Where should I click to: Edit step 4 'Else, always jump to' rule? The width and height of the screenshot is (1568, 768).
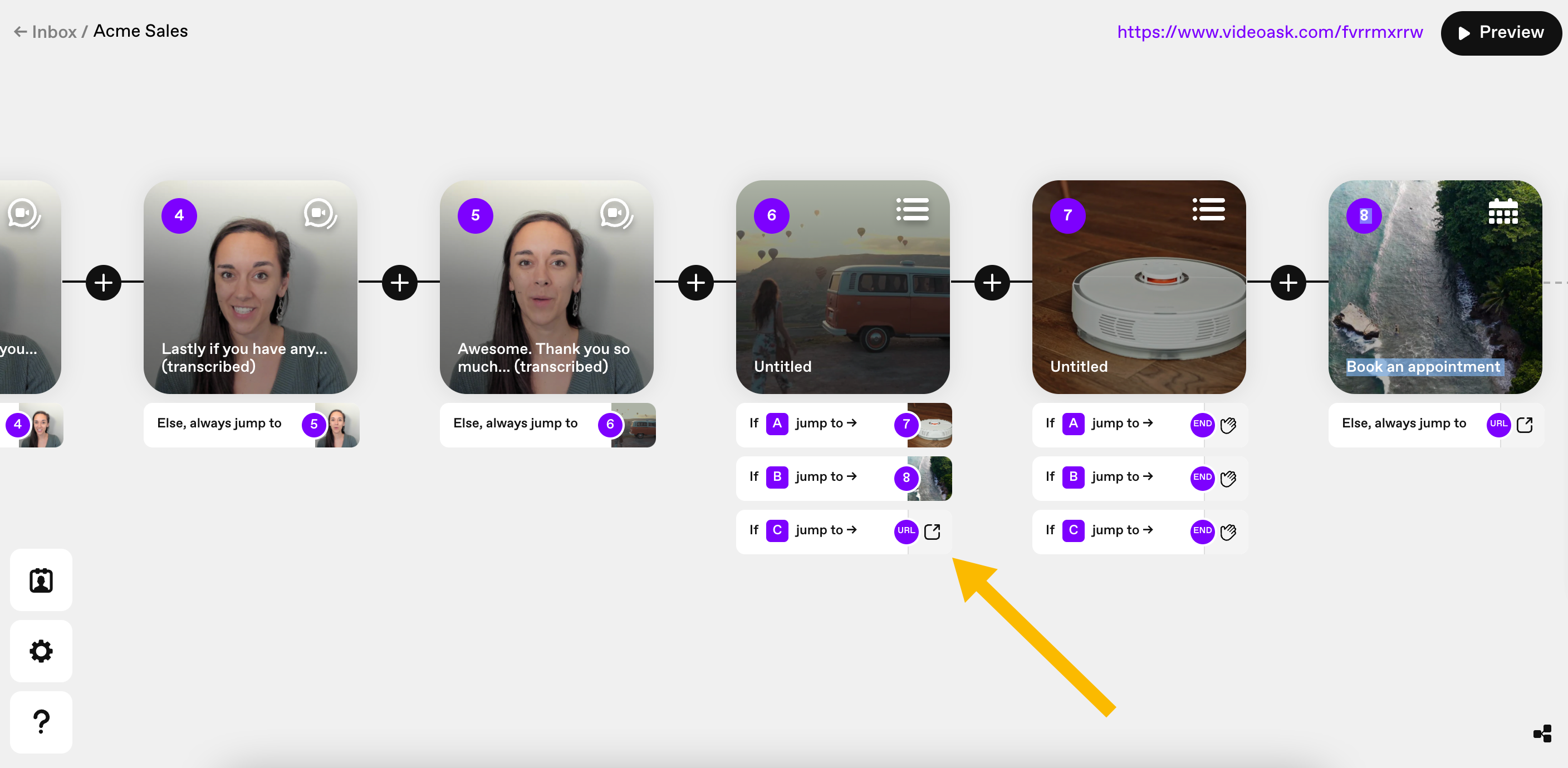tap(251, 425)
